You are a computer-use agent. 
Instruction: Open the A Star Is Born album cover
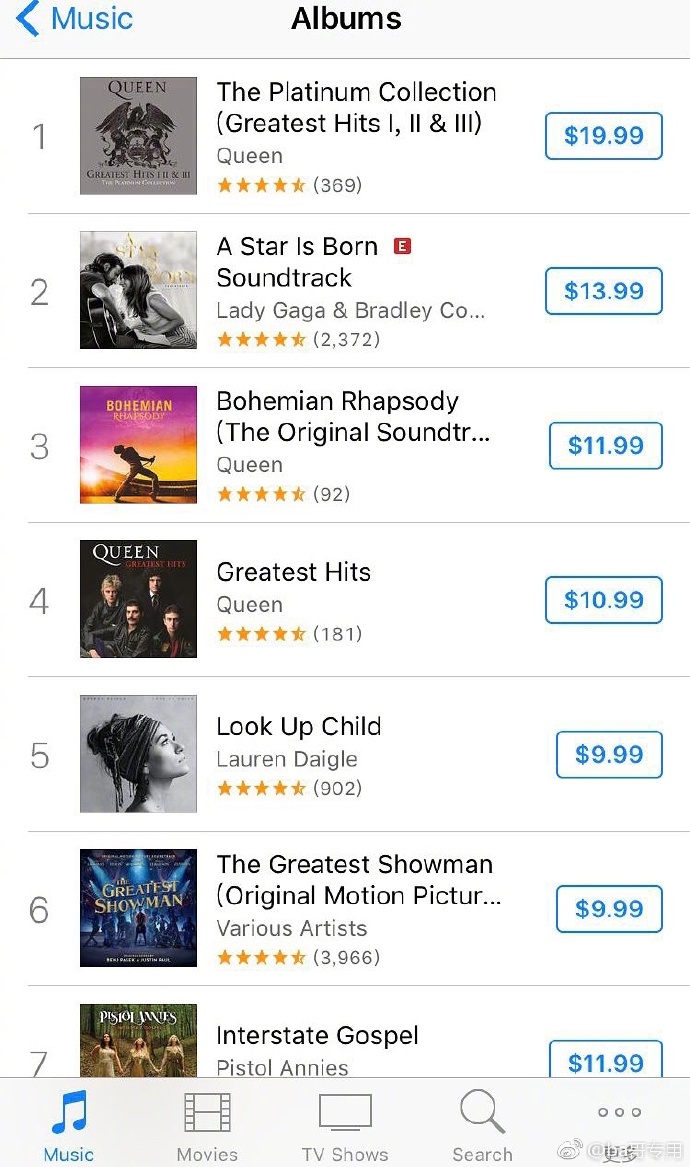[x=138, y=290]
